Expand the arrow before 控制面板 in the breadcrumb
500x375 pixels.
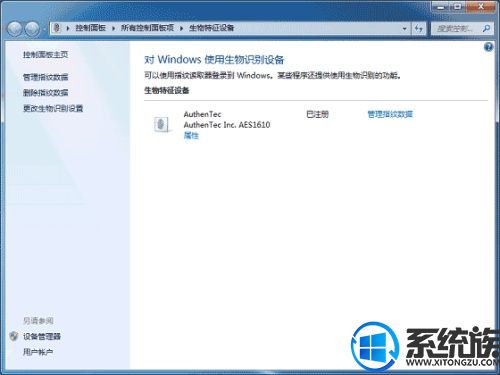point(68,28)
